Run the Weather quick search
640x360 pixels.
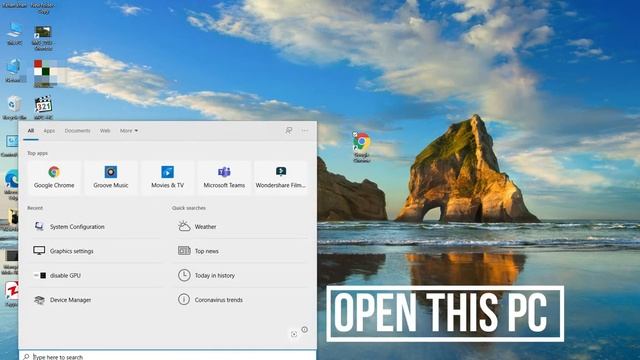click(x=241, y=227)
